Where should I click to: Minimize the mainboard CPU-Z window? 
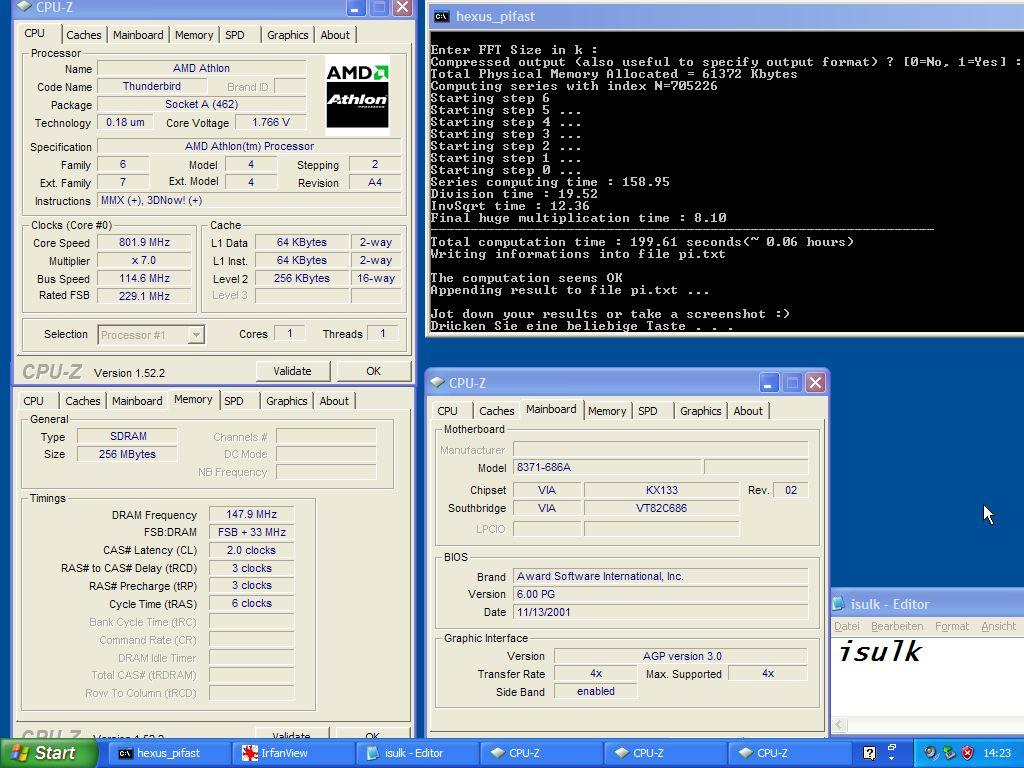tap(769, 383)
